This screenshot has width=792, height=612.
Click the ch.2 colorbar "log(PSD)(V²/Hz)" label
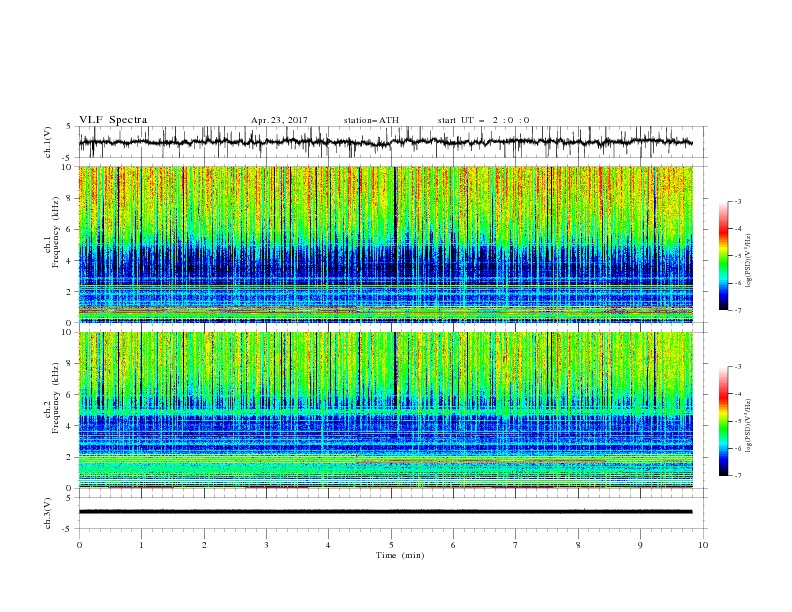click(x=748, y=426)
